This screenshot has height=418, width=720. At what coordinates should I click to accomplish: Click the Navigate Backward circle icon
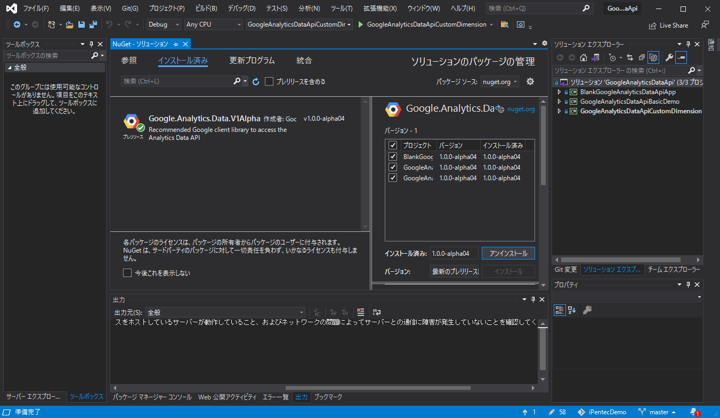pos(17,24)
